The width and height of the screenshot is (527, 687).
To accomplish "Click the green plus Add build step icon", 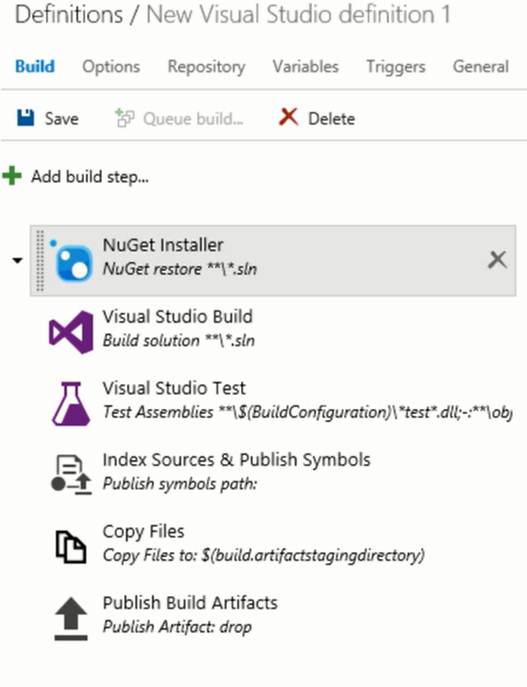I will point(12,176).
